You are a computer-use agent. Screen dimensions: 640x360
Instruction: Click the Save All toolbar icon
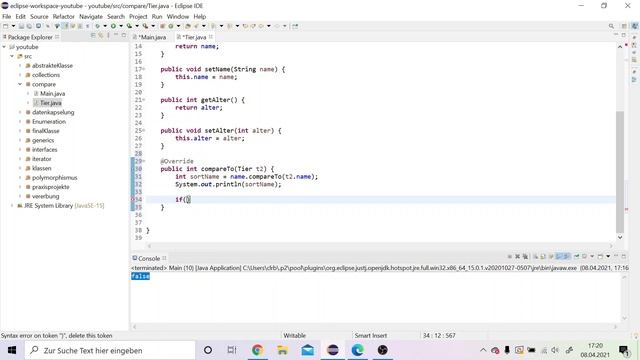[x=29, y=26]
